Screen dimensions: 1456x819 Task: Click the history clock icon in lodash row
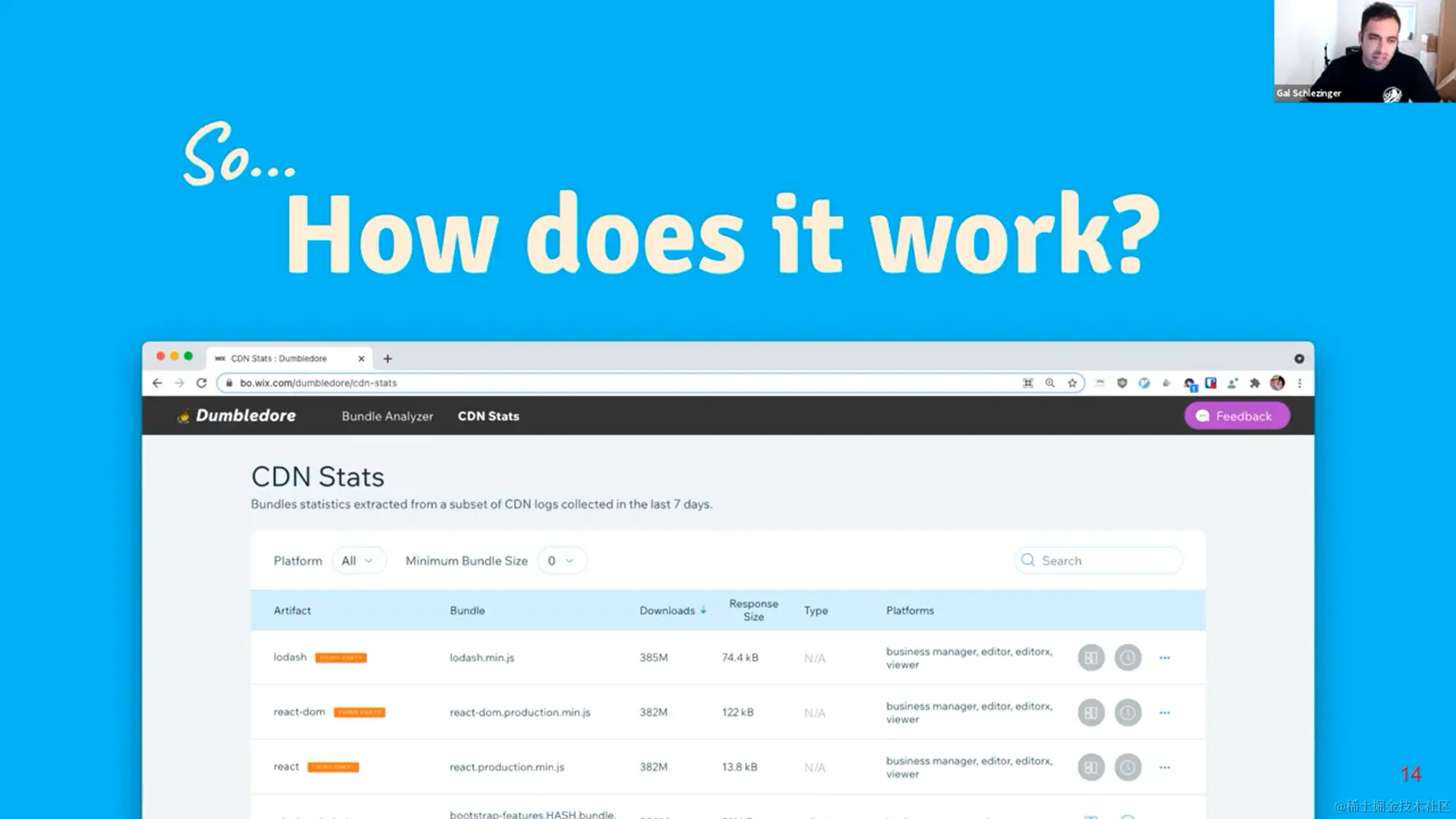1128,657
